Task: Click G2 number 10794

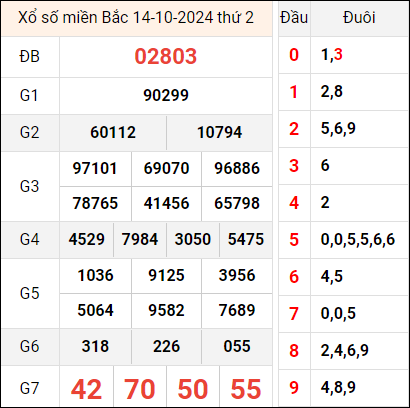Action: (x=220, y=132)
